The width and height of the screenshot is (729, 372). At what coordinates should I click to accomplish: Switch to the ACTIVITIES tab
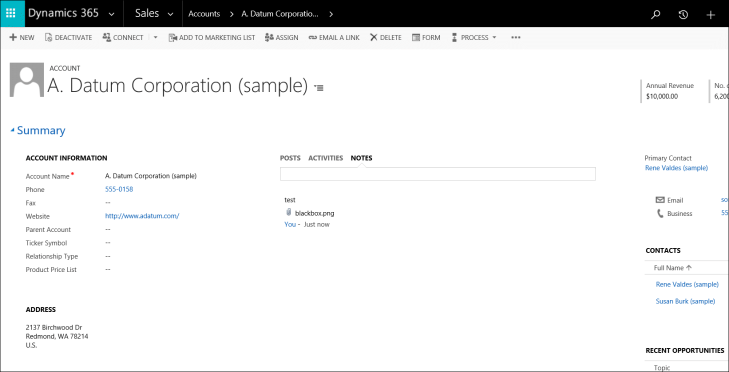[325, 158]
